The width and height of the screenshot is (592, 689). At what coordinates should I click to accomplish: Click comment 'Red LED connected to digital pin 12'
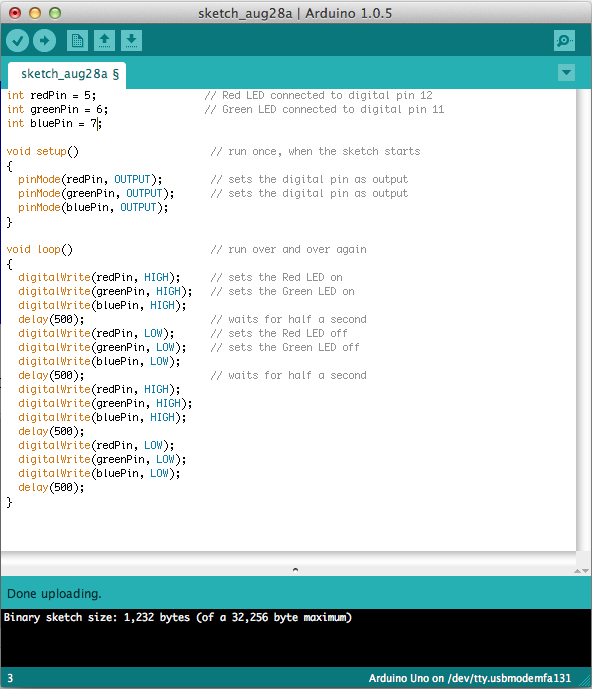318,95
